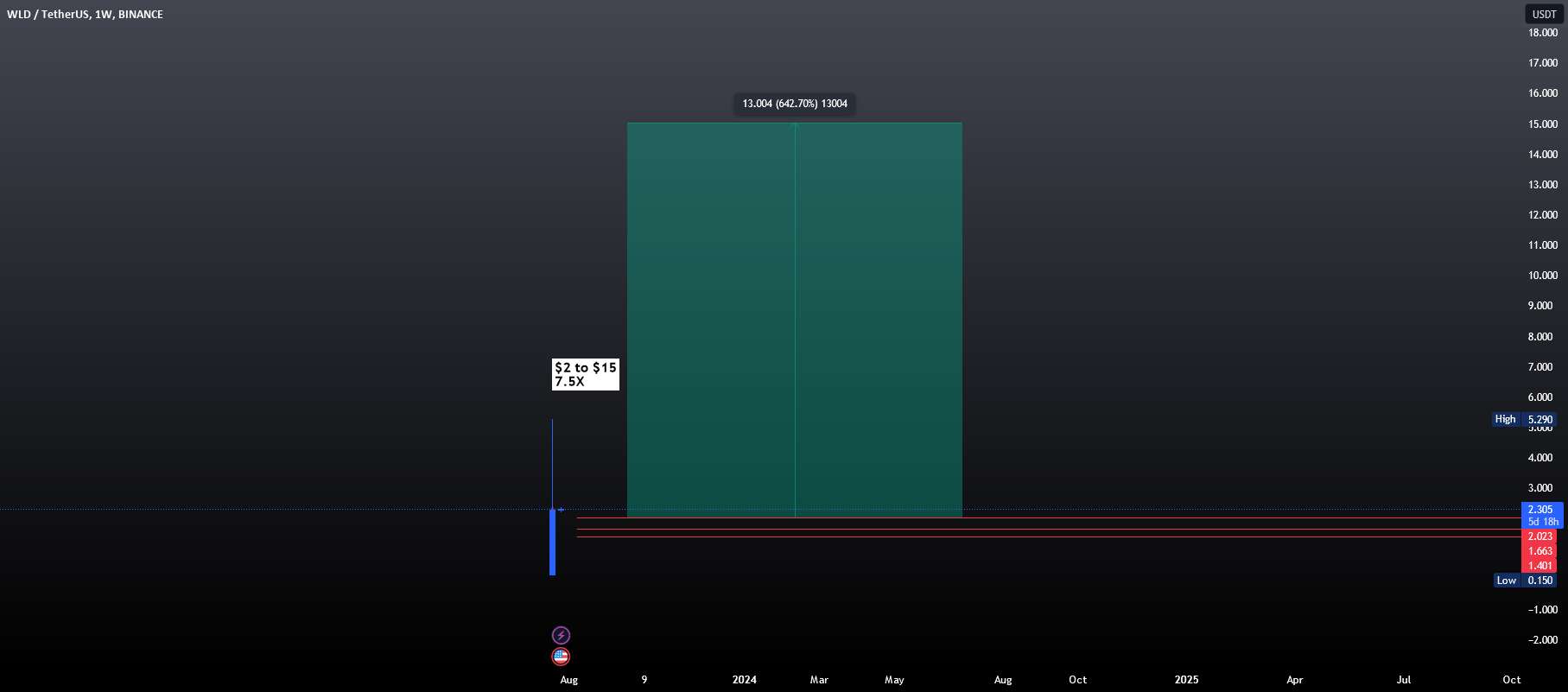
Task: Click the 10.000 price scale label
Action: (1543, 276)
